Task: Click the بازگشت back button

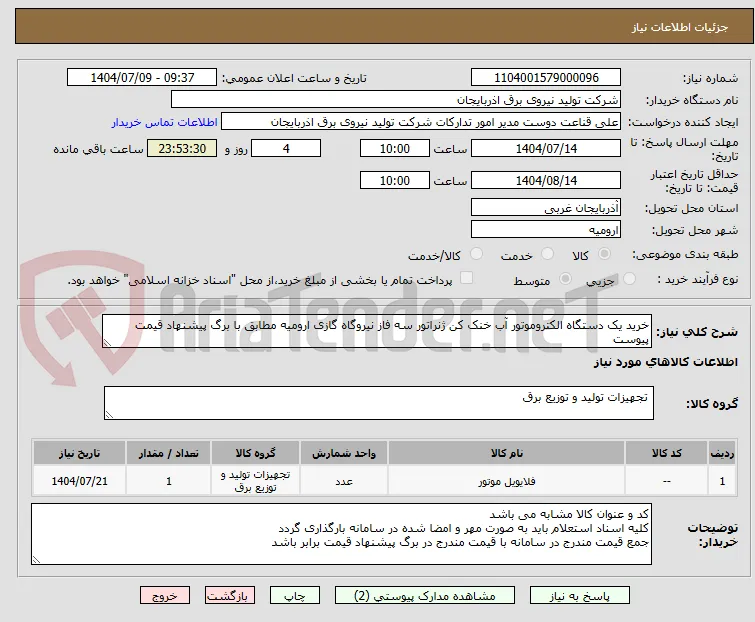Action: point(230,596)
